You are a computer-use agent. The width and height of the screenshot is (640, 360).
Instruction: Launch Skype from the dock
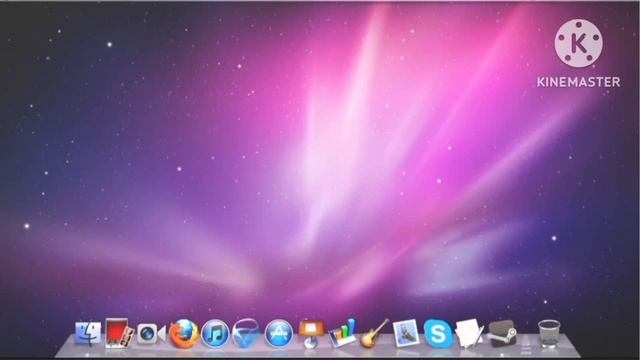click(438, 334)
